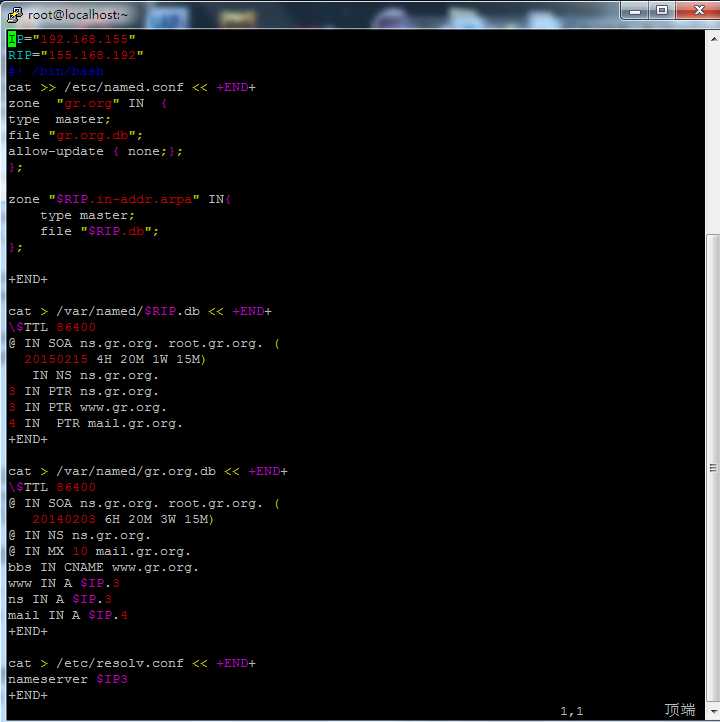Click the scrollbar up arrow
The image size is (720, 722).
pyautogui.click(x=712, y=37)
